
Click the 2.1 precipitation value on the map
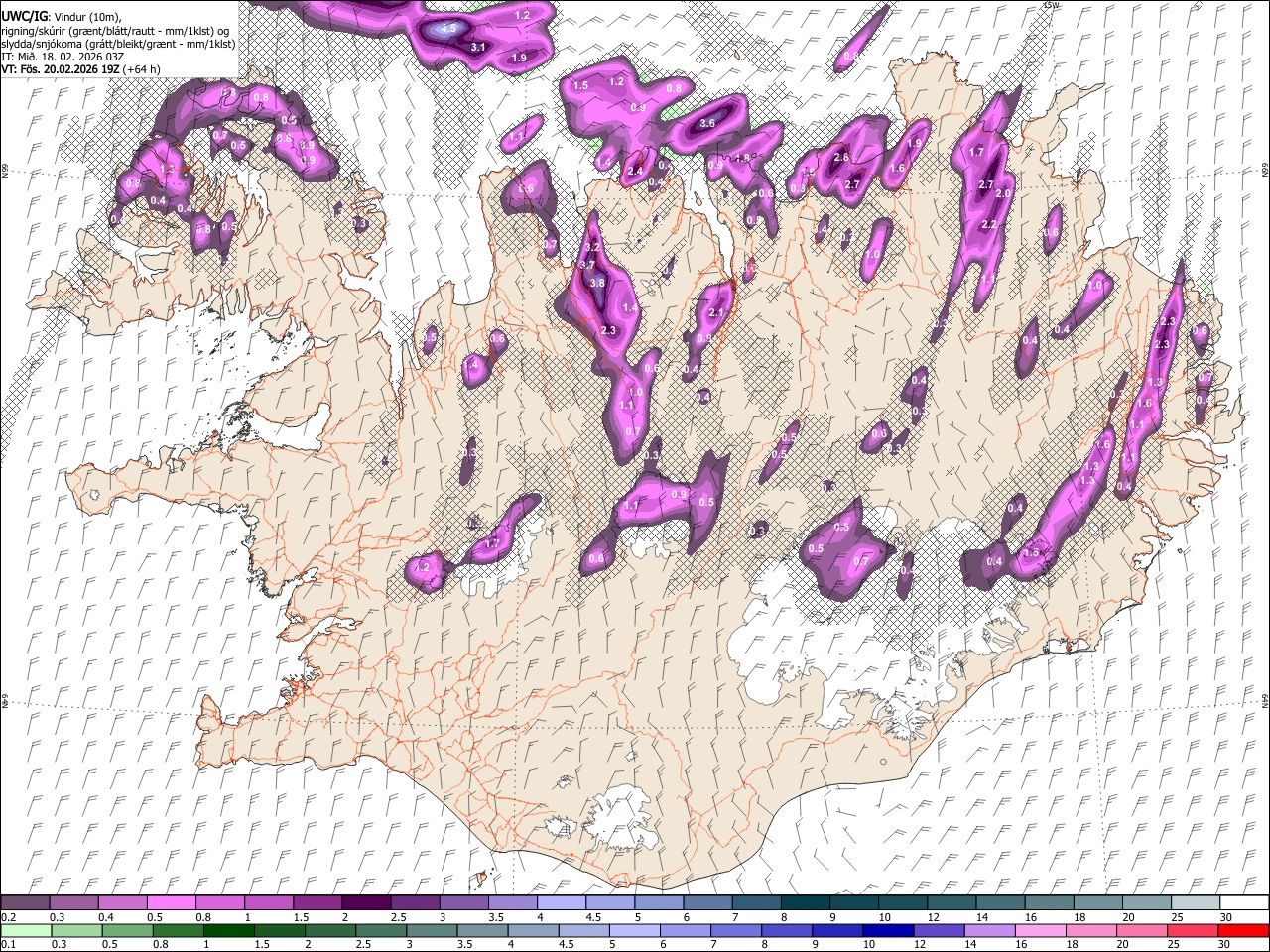[718, 313]
